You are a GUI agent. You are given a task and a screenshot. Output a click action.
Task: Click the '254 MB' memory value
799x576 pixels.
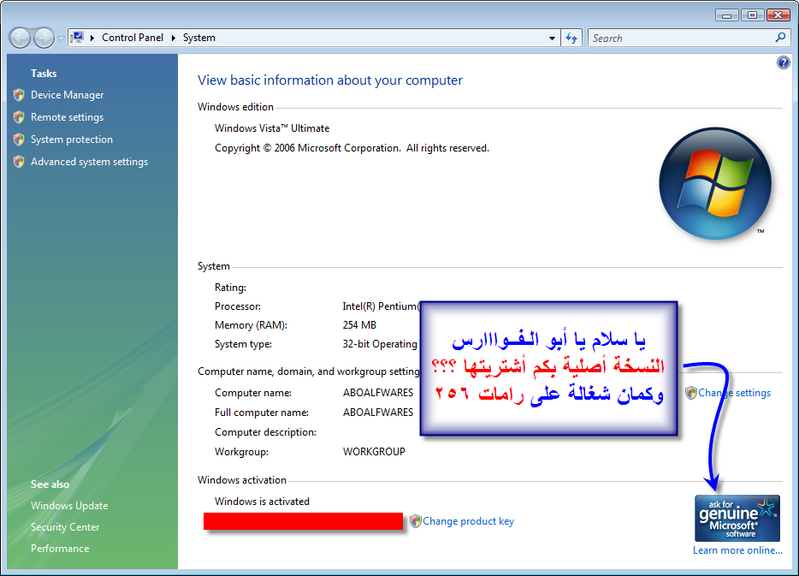pos(359,325)
